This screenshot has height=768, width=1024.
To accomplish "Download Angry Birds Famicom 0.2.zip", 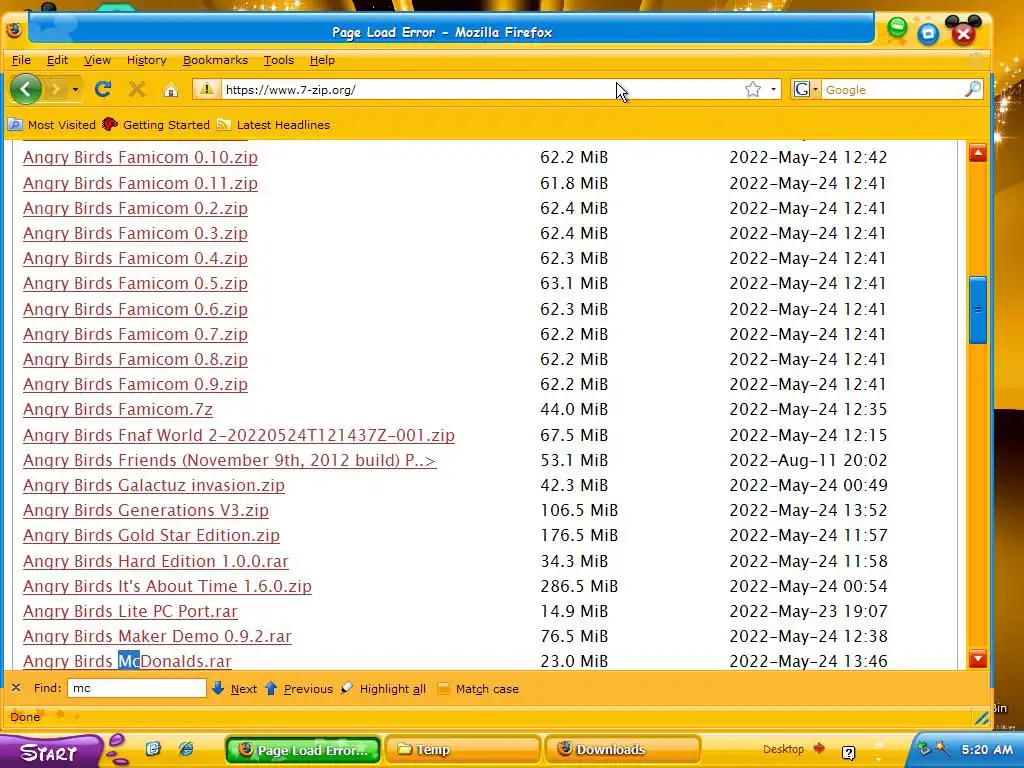I will pos(135,208).
